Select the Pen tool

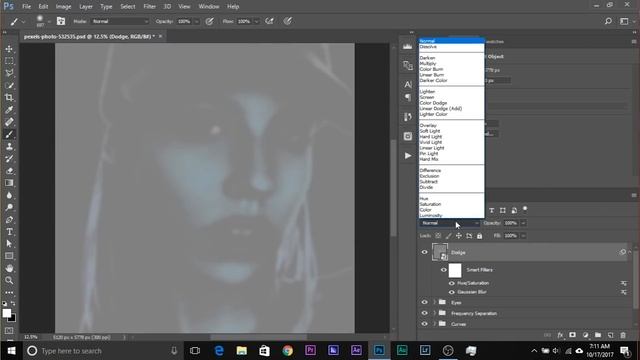pos(9,220)
